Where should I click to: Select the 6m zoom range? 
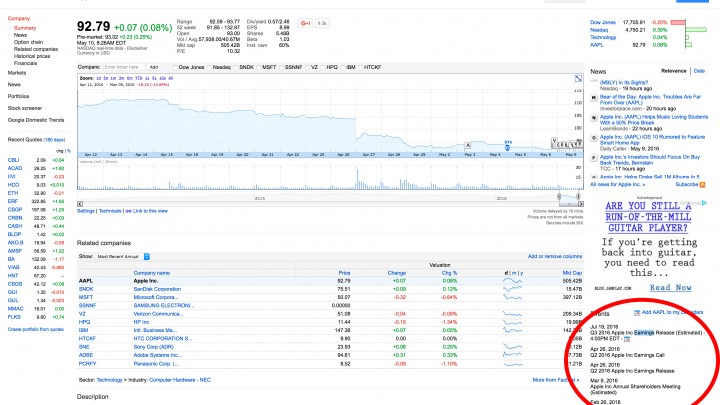tap(129, 79)
